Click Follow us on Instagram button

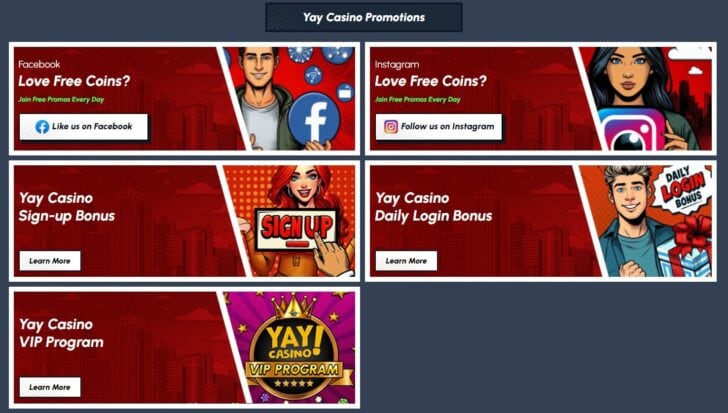pos(439,127)
